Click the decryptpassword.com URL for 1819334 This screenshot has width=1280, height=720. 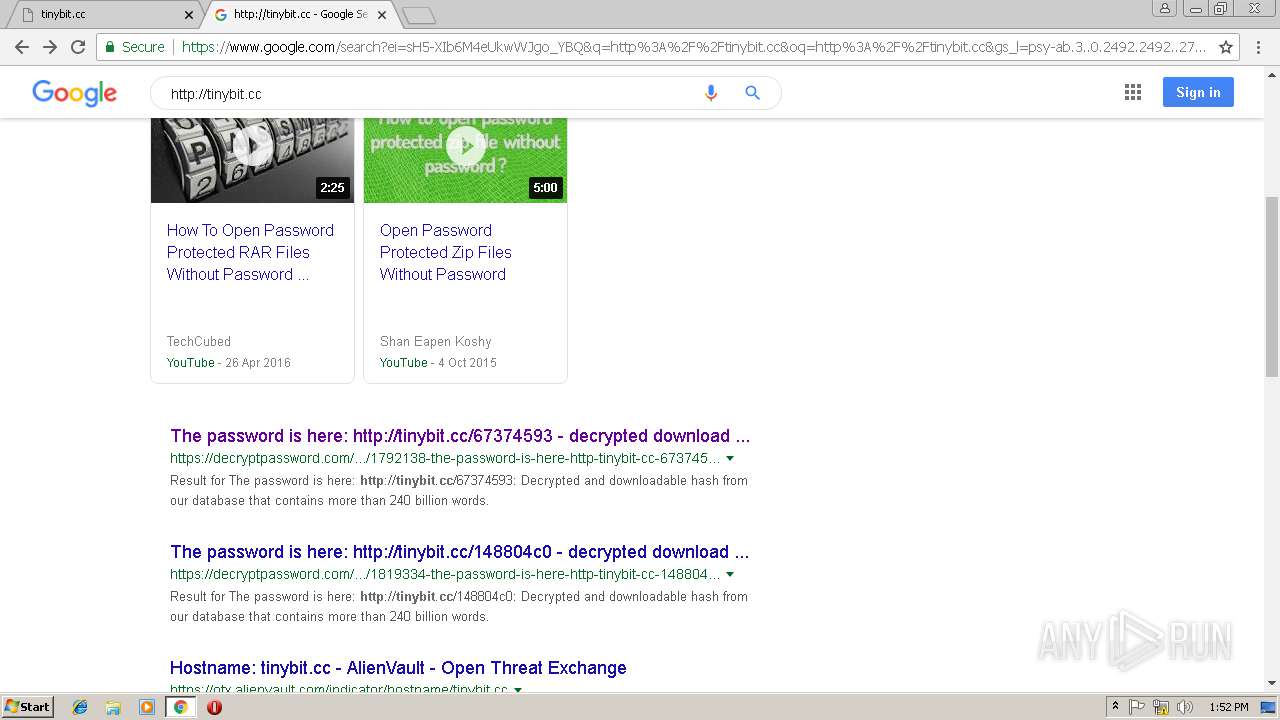[x=445, y=574]
